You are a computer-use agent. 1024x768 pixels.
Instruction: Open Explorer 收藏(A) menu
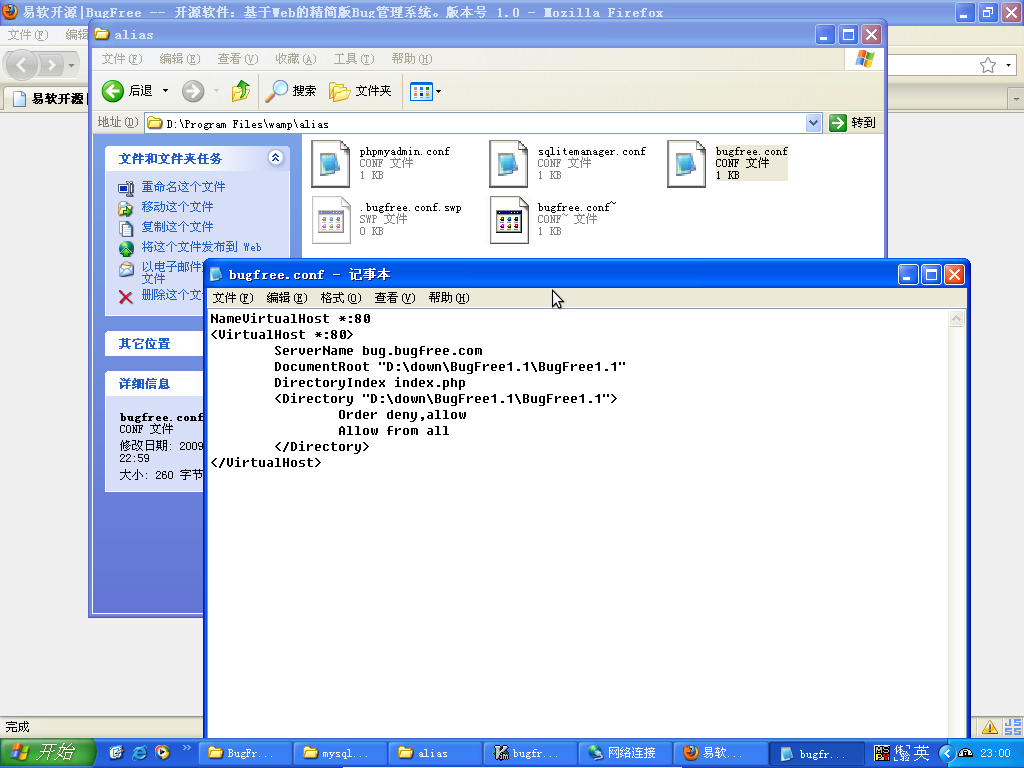click(296, 59)
